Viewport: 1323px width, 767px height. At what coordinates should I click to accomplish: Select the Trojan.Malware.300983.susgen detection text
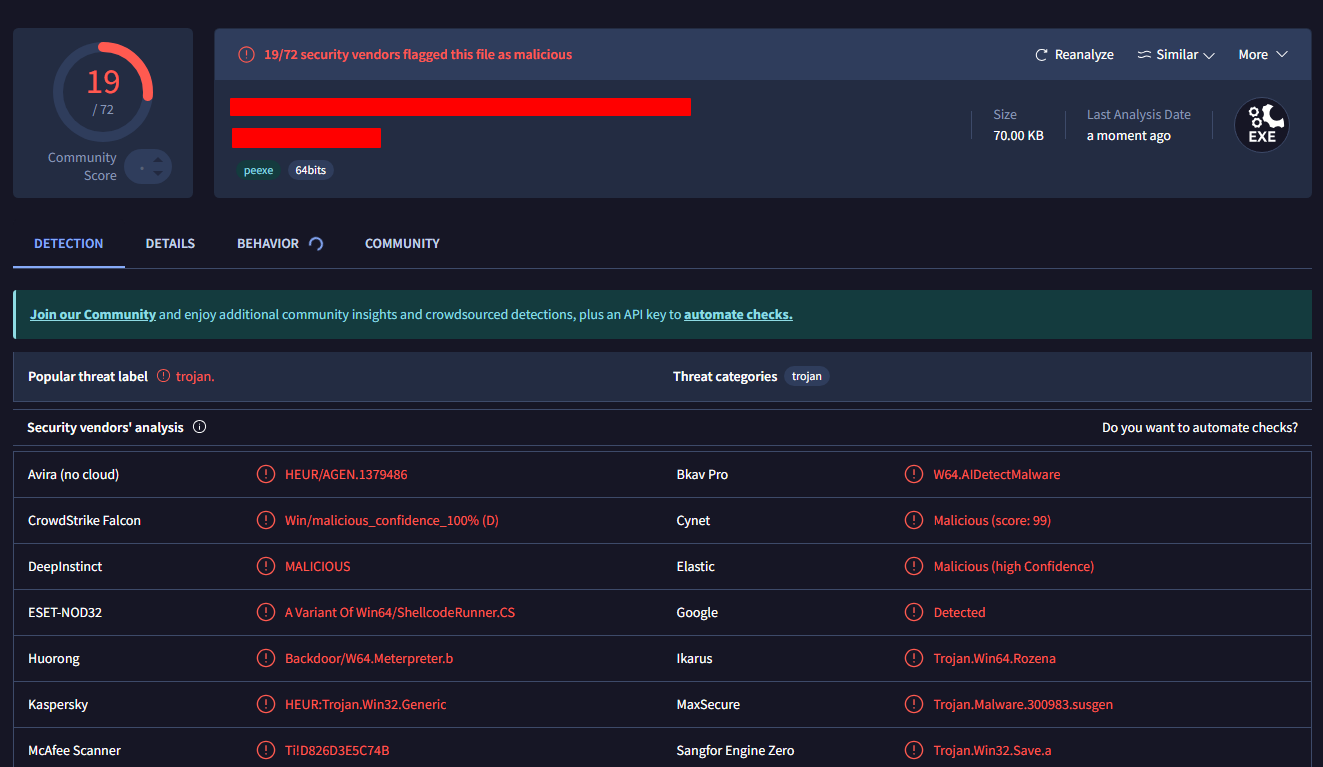[x=1023, y=704]
